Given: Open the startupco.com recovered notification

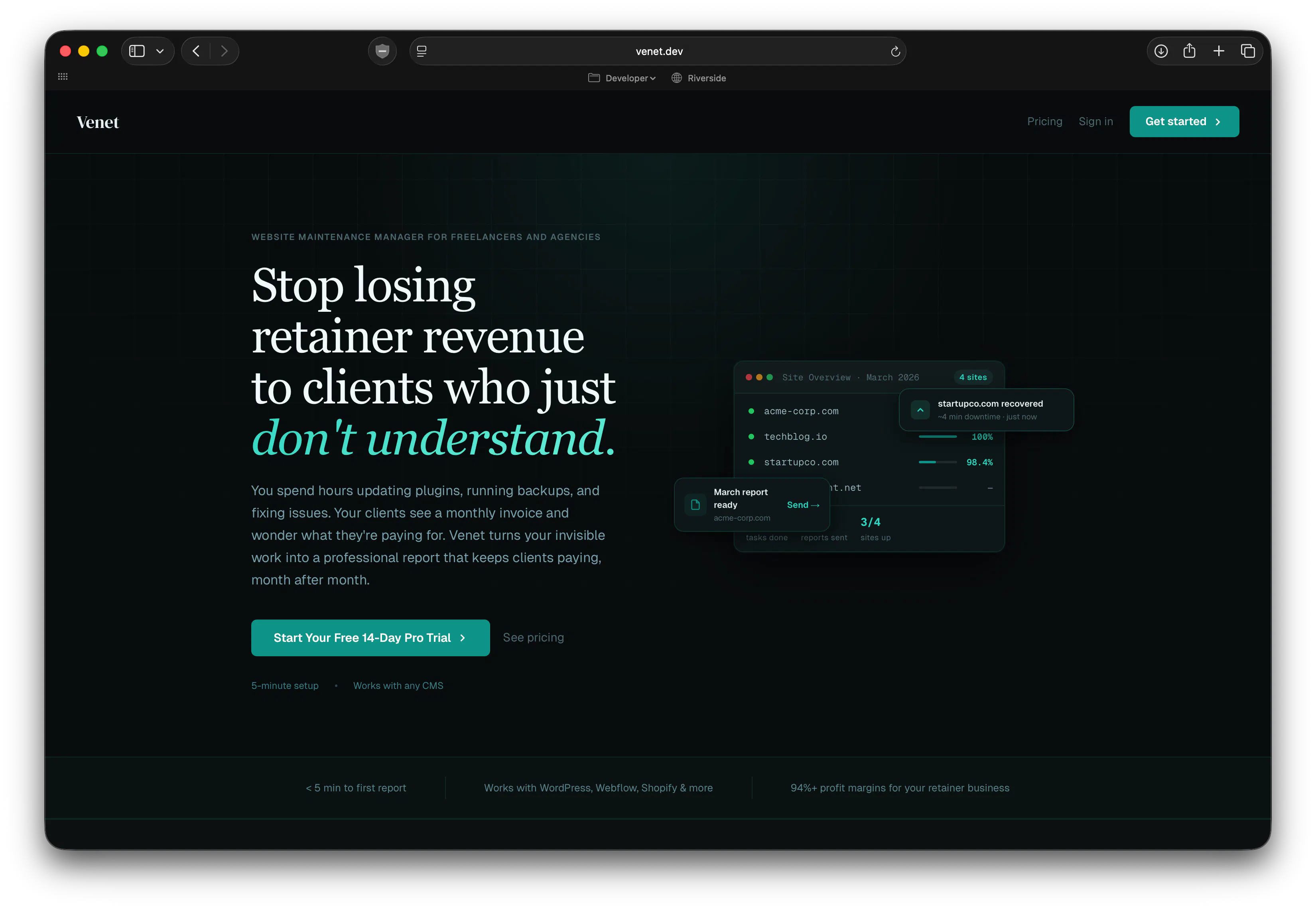Looking at the screenshot, I should coord(985,409).
